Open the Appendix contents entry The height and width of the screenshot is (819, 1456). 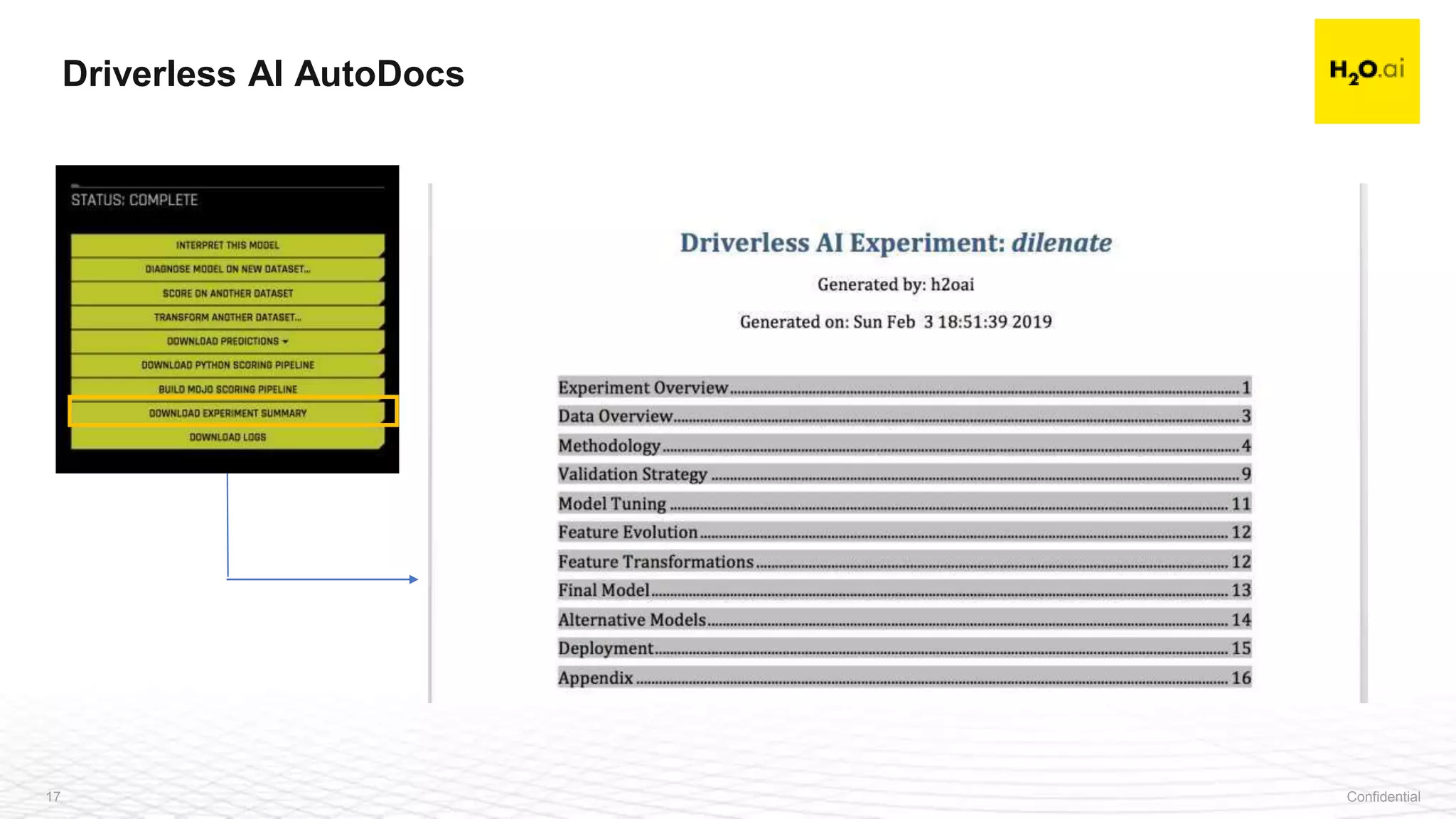pyautogui.click(x=904, y=678)
